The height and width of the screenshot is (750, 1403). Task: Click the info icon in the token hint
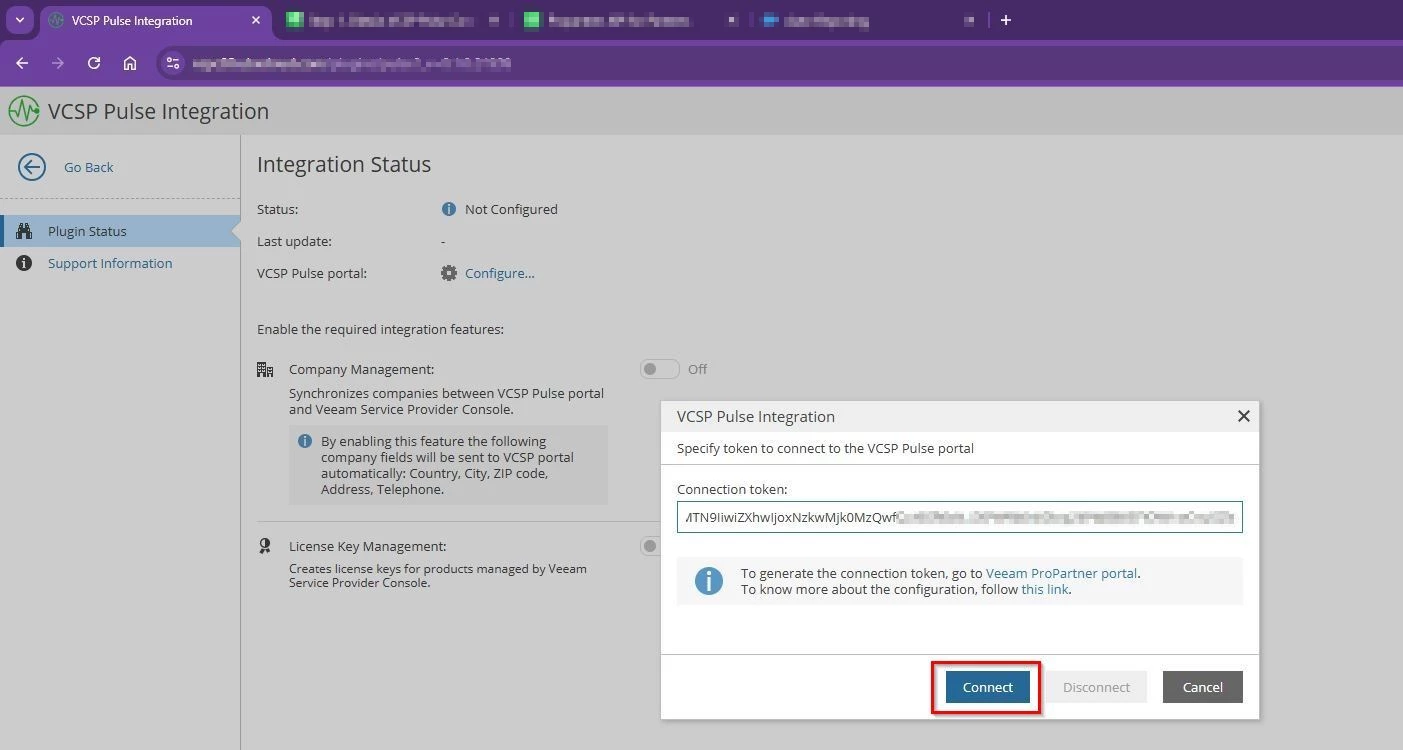coord(709,581)
